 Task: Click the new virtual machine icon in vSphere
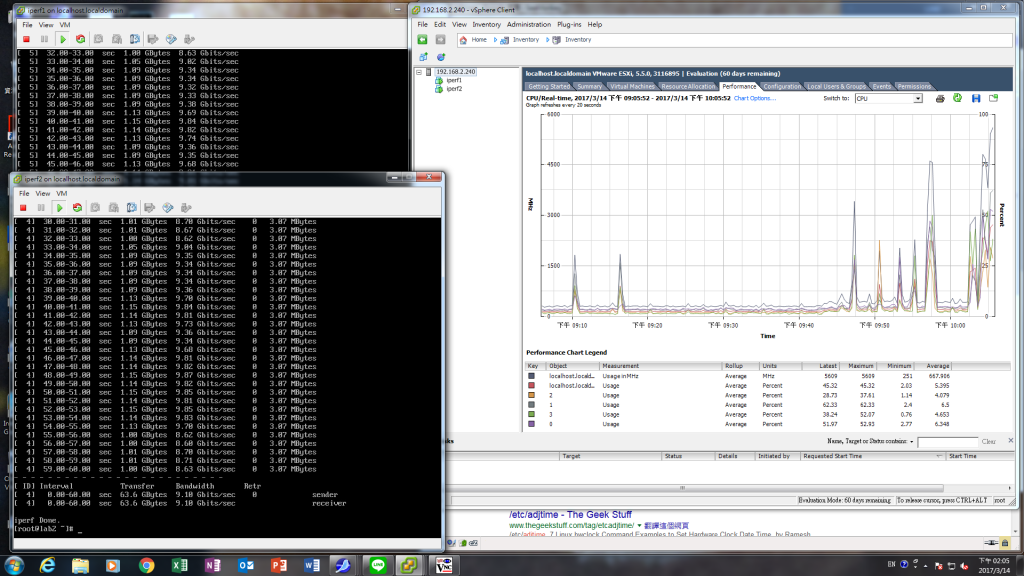tap(423, 57)
